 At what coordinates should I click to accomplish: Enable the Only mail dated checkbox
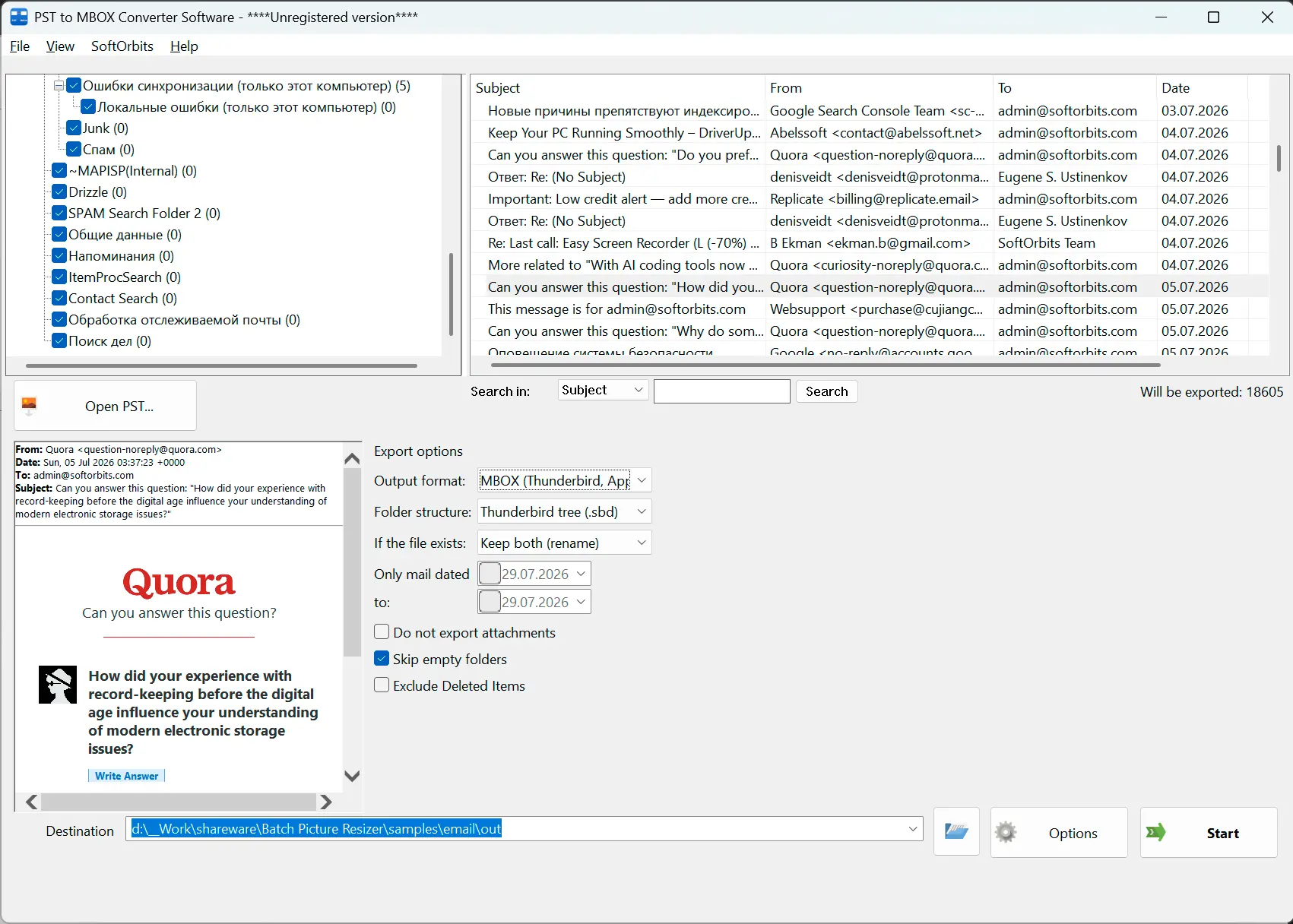click(490, 574)
